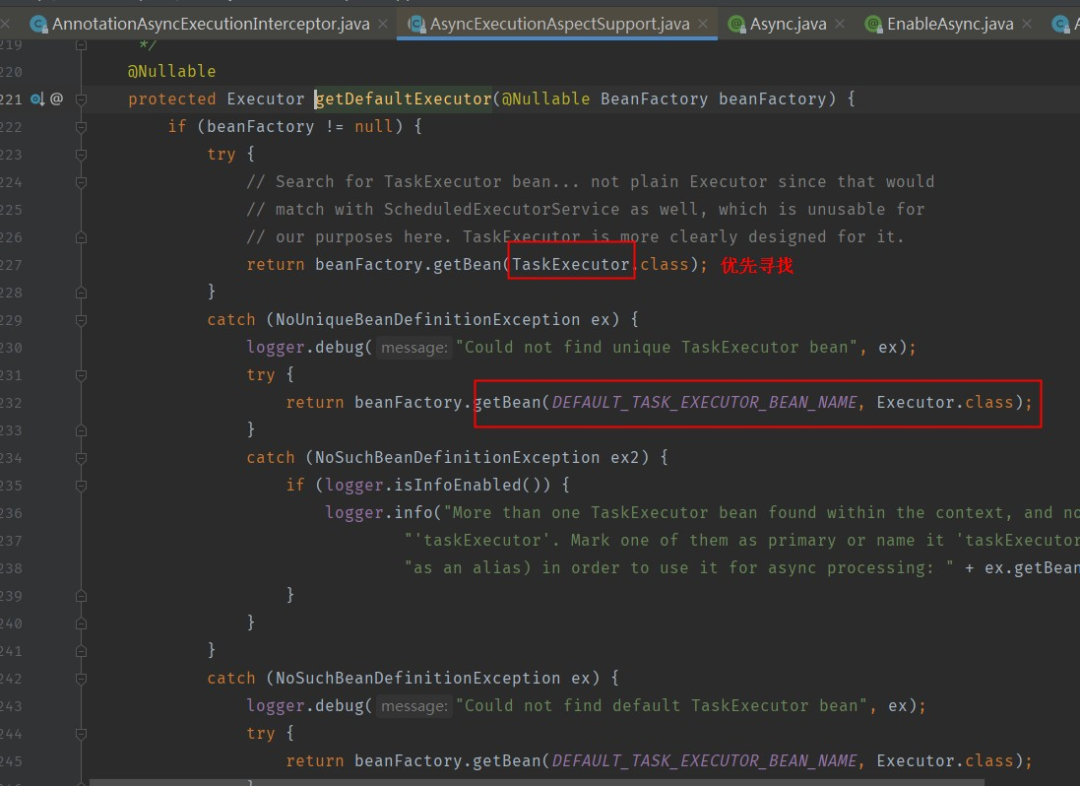Switch to the AnnotationAsyncExecutionInterceptor.java tab
The width and height of the screenshot is (1080, 786).
coord(210,23)
